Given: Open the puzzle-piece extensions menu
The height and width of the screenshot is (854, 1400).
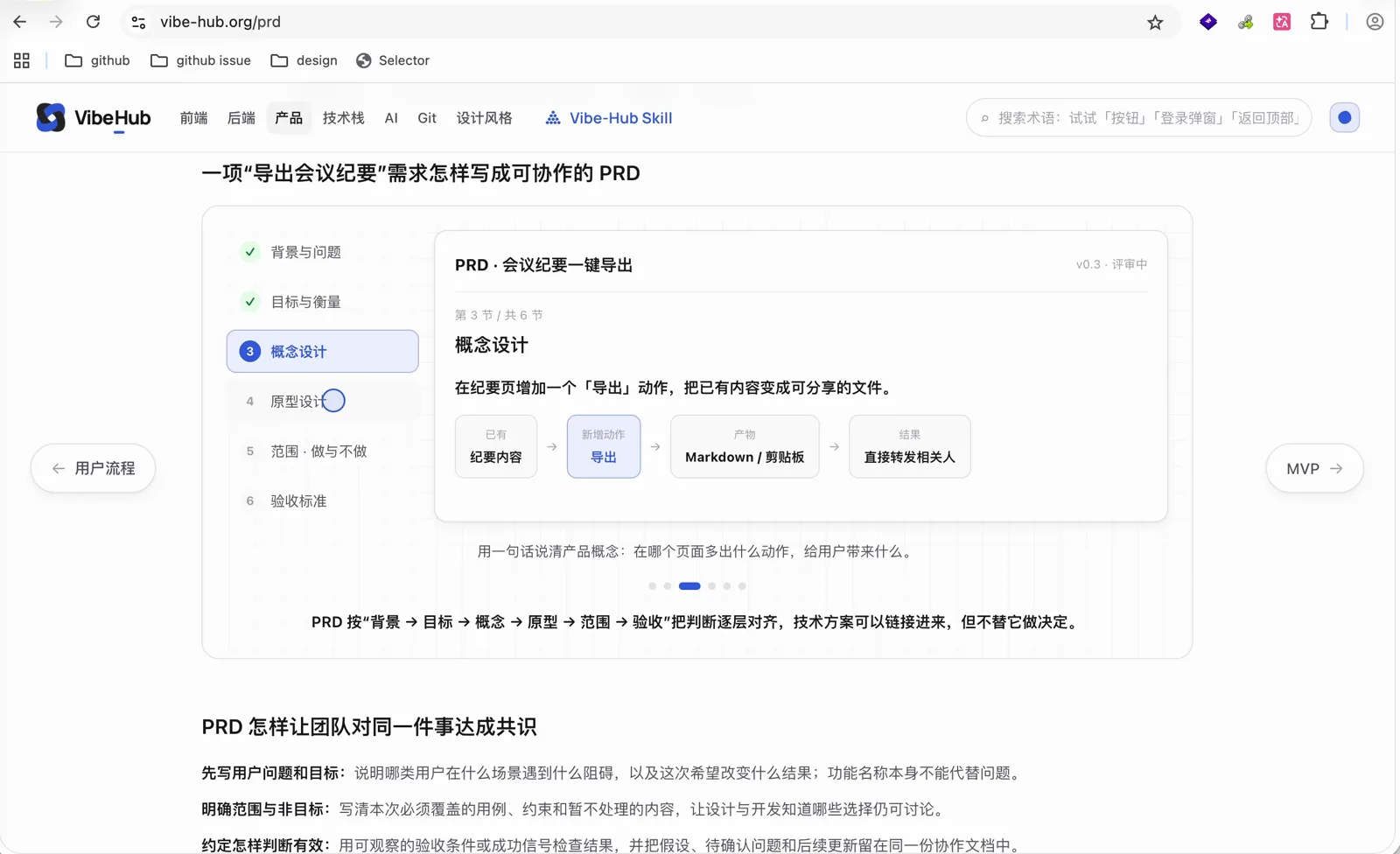Looking at the screenshot, I should [x=1319, y=22].
